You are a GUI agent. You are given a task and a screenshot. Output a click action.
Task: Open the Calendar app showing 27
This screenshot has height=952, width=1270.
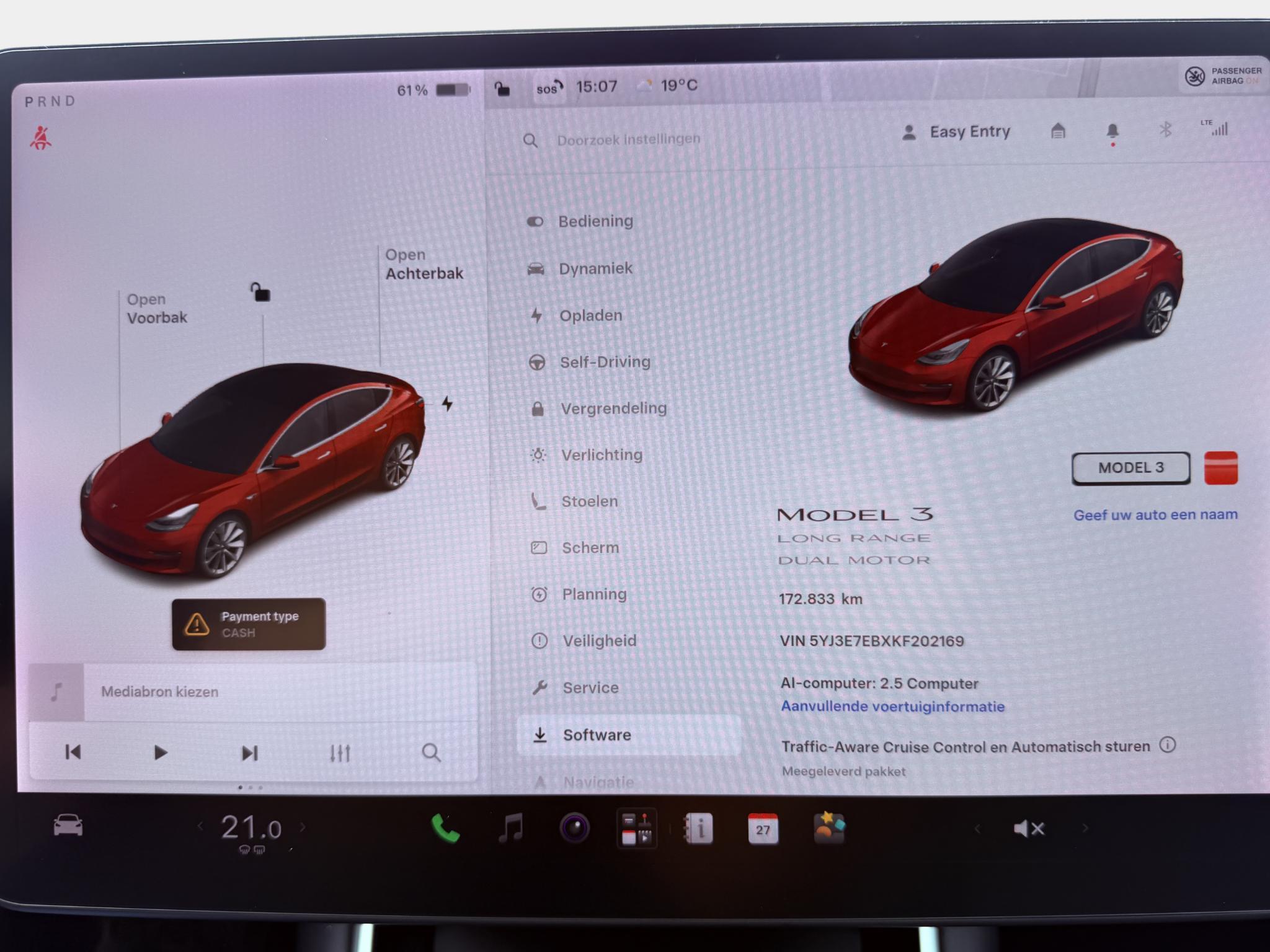click(x=763, y=829)
